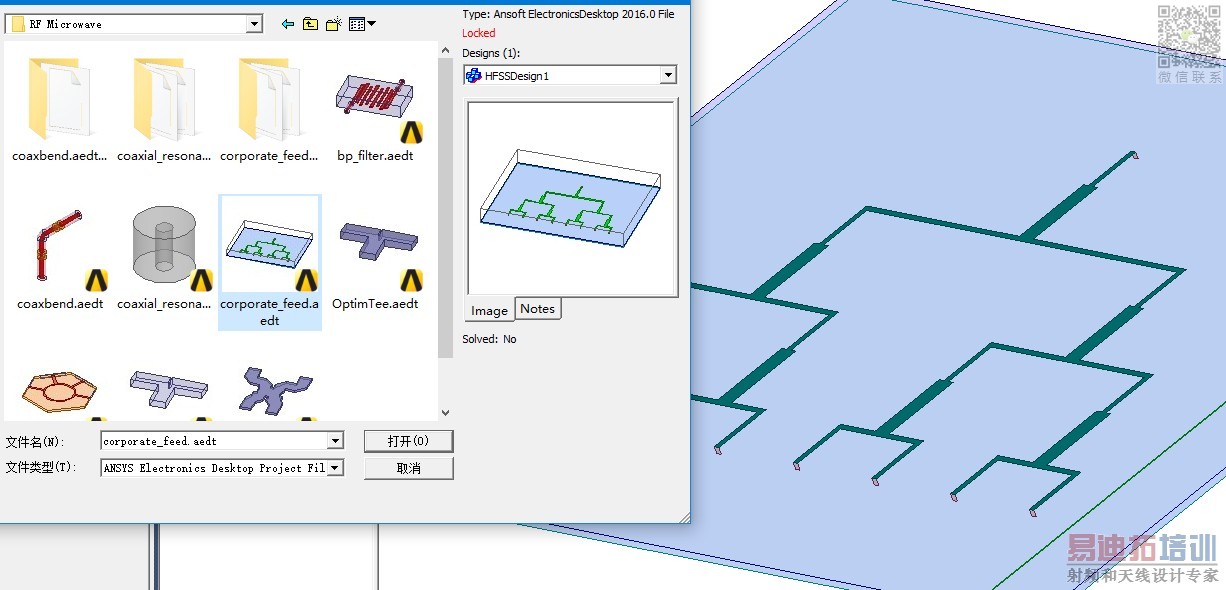This screenshot has width=1226, height=590.
Task: Select the coaxbend.aedt project file
Action: point(60,258)
